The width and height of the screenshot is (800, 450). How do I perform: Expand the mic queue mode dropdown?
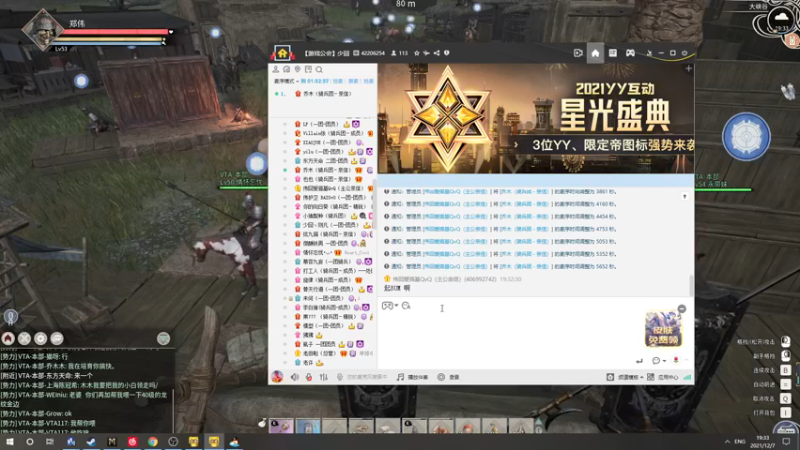[x=286, y=81]
